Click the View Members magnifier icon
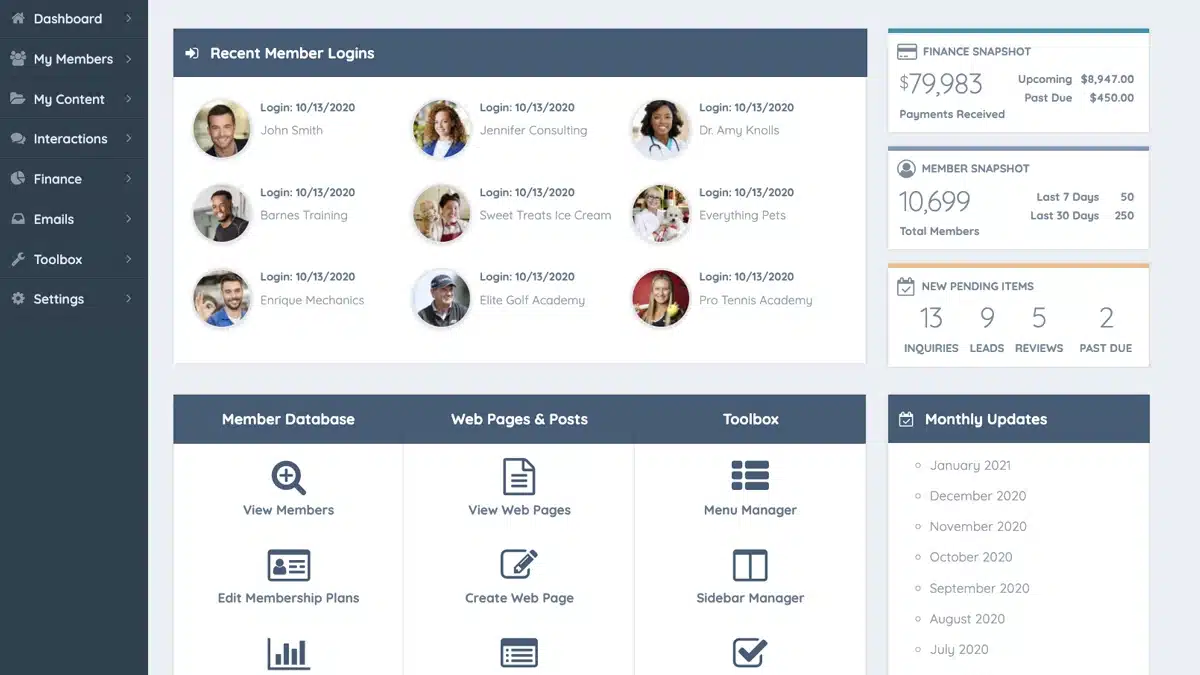The height and width of the screenshot is (675, 1200). click(x=288, y=477)
